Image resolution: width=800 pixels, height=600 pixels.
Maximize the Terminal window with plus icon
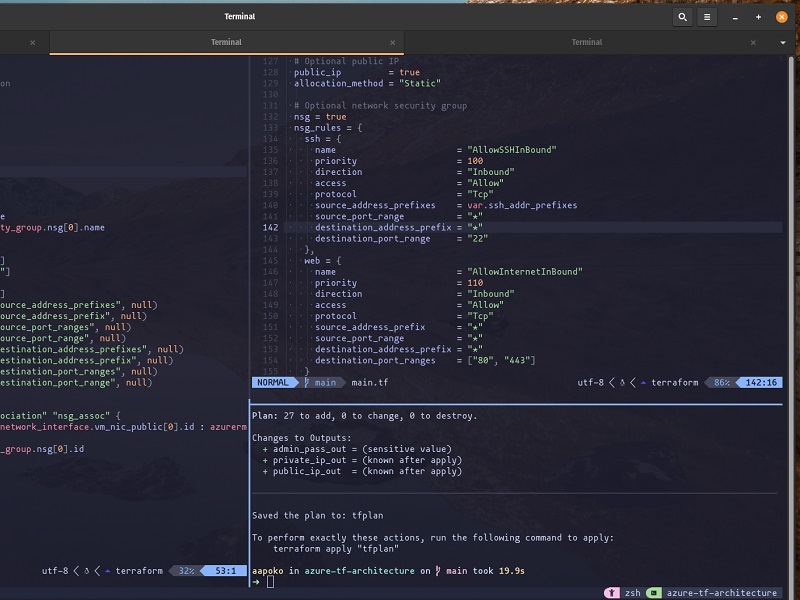click(759, 17)
